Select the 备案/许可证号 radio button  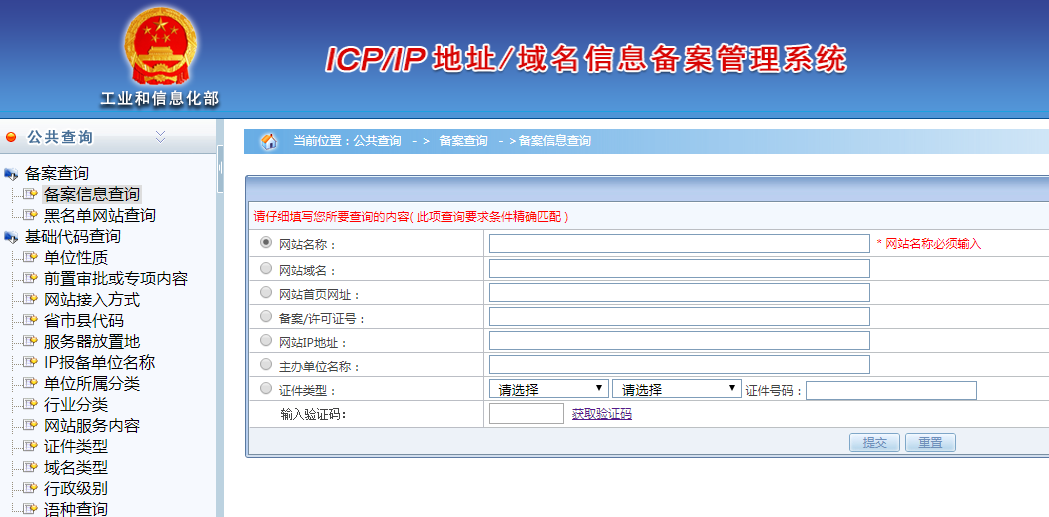(266, 316)
